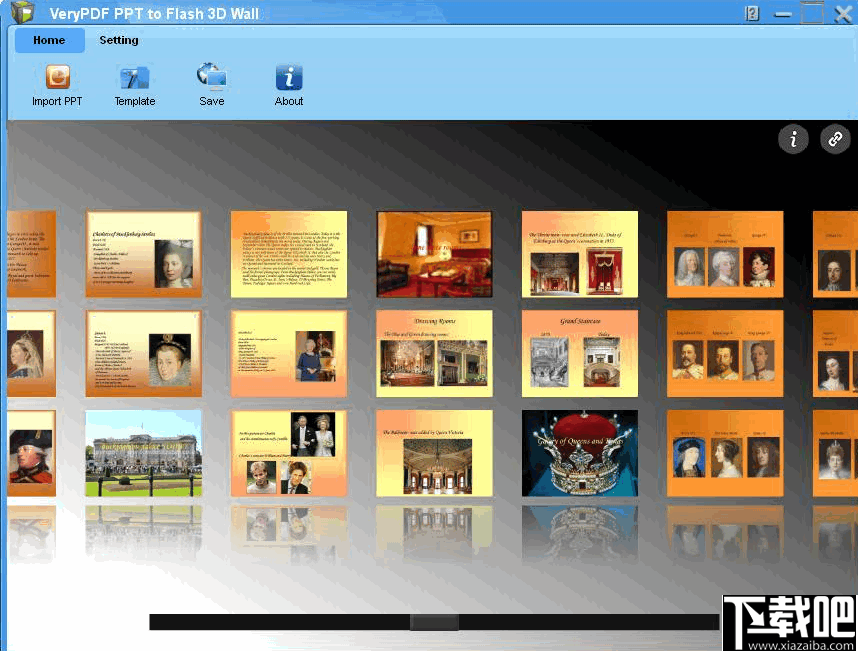Open the Buckingham Palace photo slide
Image resolution: width=858 pixels, height=651 pixels.
tap(143, 453)
